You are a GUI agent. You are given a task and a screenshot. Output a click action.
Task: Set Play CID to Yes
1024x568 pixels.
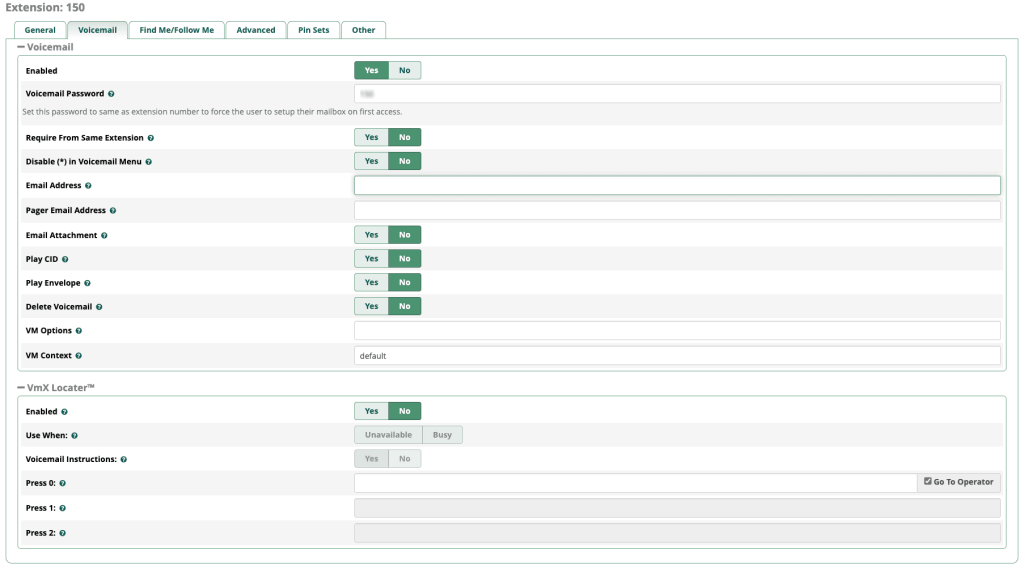[x=371, y=259]
